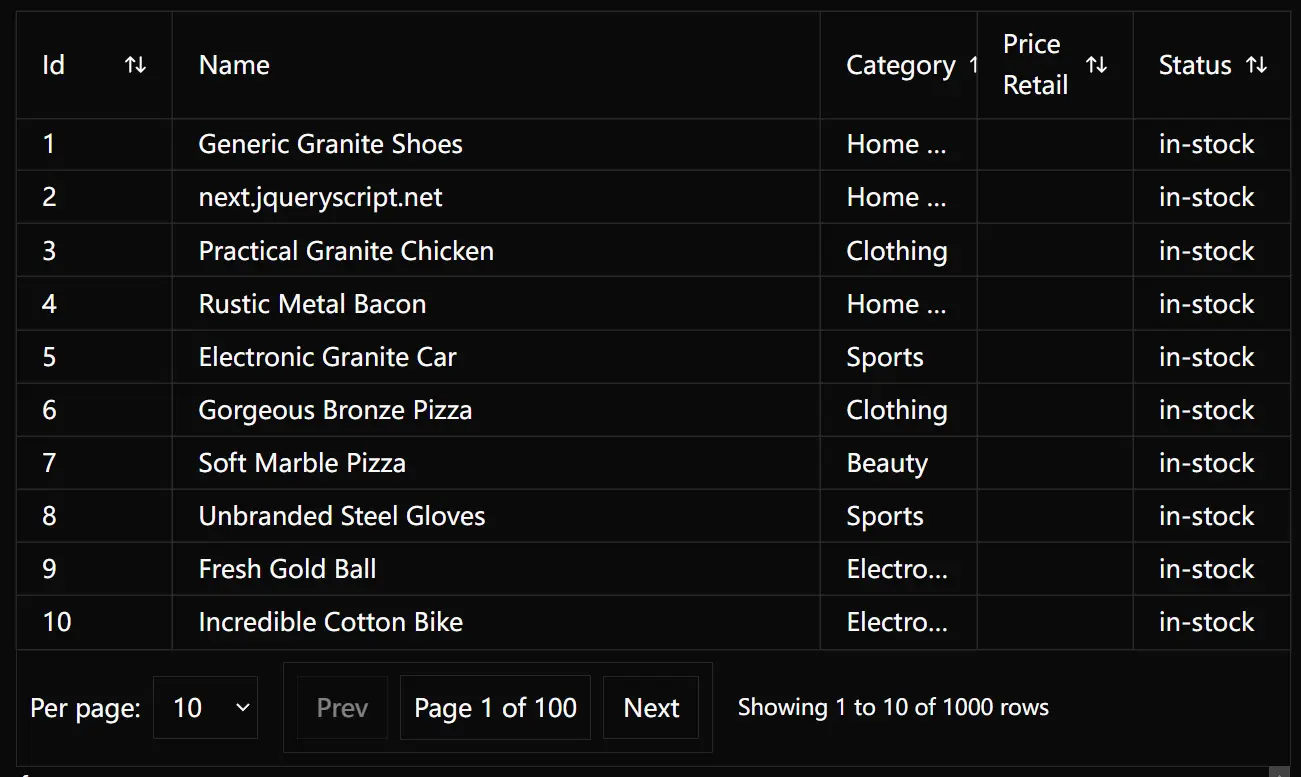Click the next.jqueryscript.net name cell

pyautogui.click(x=496, y=197)
